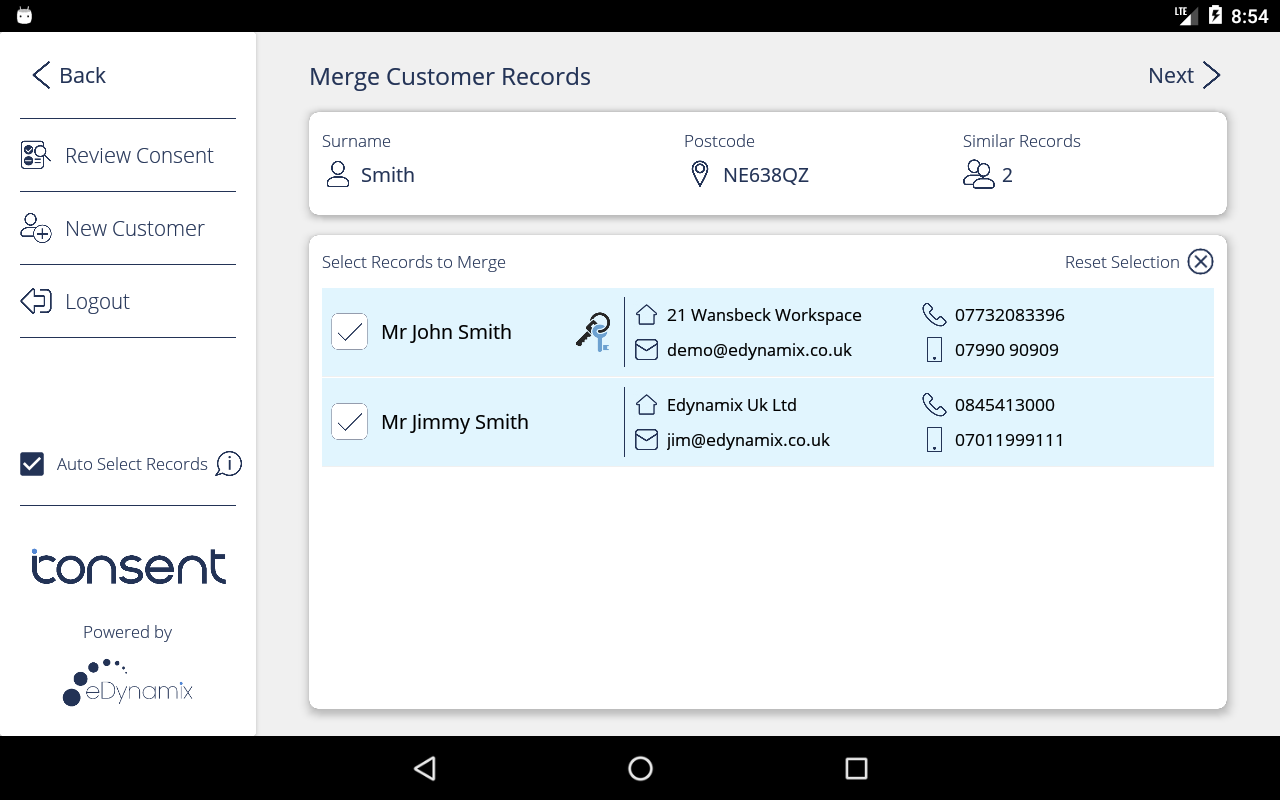This screenshot has height=800, width=1280.
Task: Tap the Similar Records people icon
Action: [977, 175]
